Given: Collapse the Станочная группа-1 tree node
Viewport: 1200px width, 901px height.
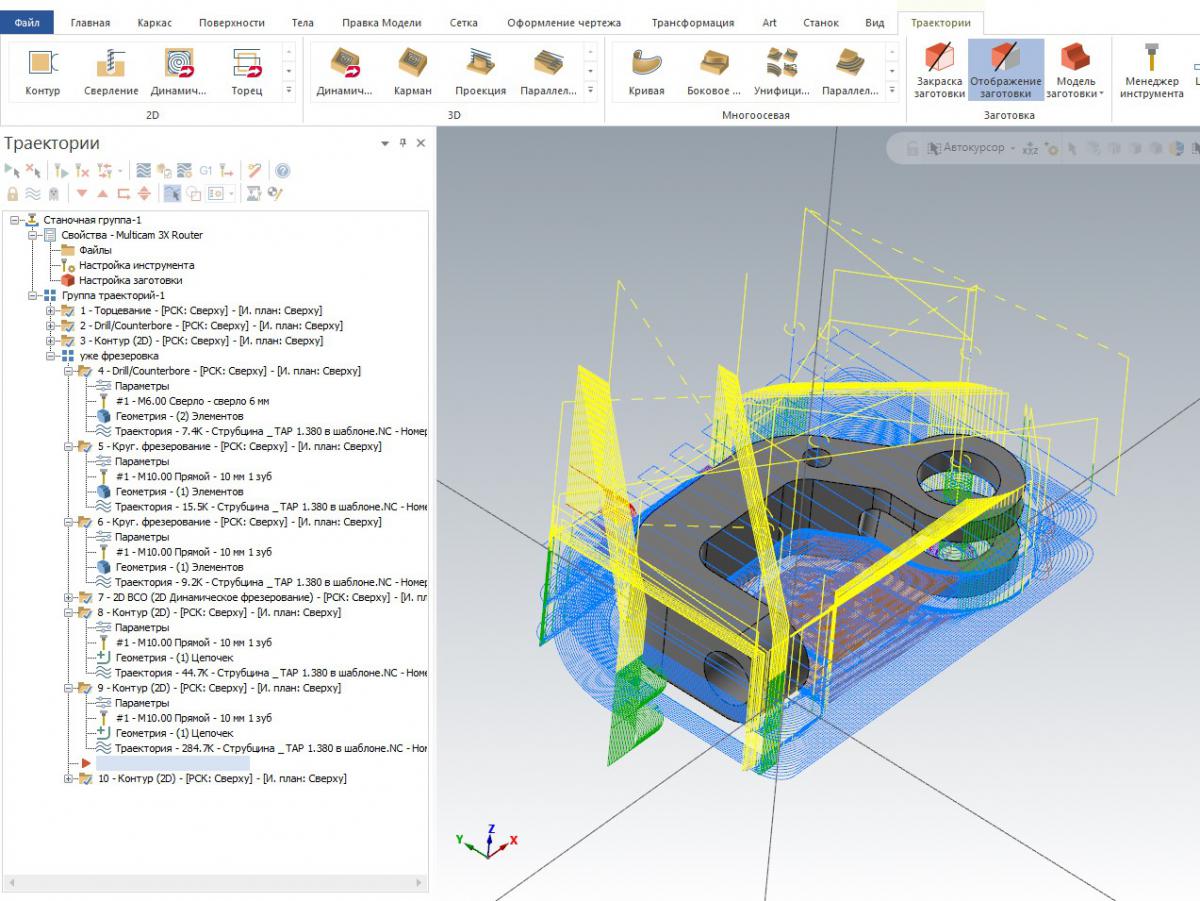Looking at the screenshot, I should click(x=15, y=220).
